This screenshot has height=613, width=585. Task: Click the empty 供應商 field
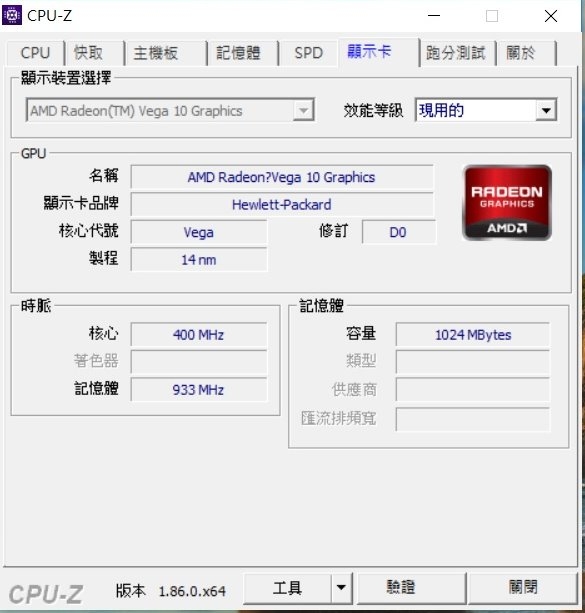(473, 389)
